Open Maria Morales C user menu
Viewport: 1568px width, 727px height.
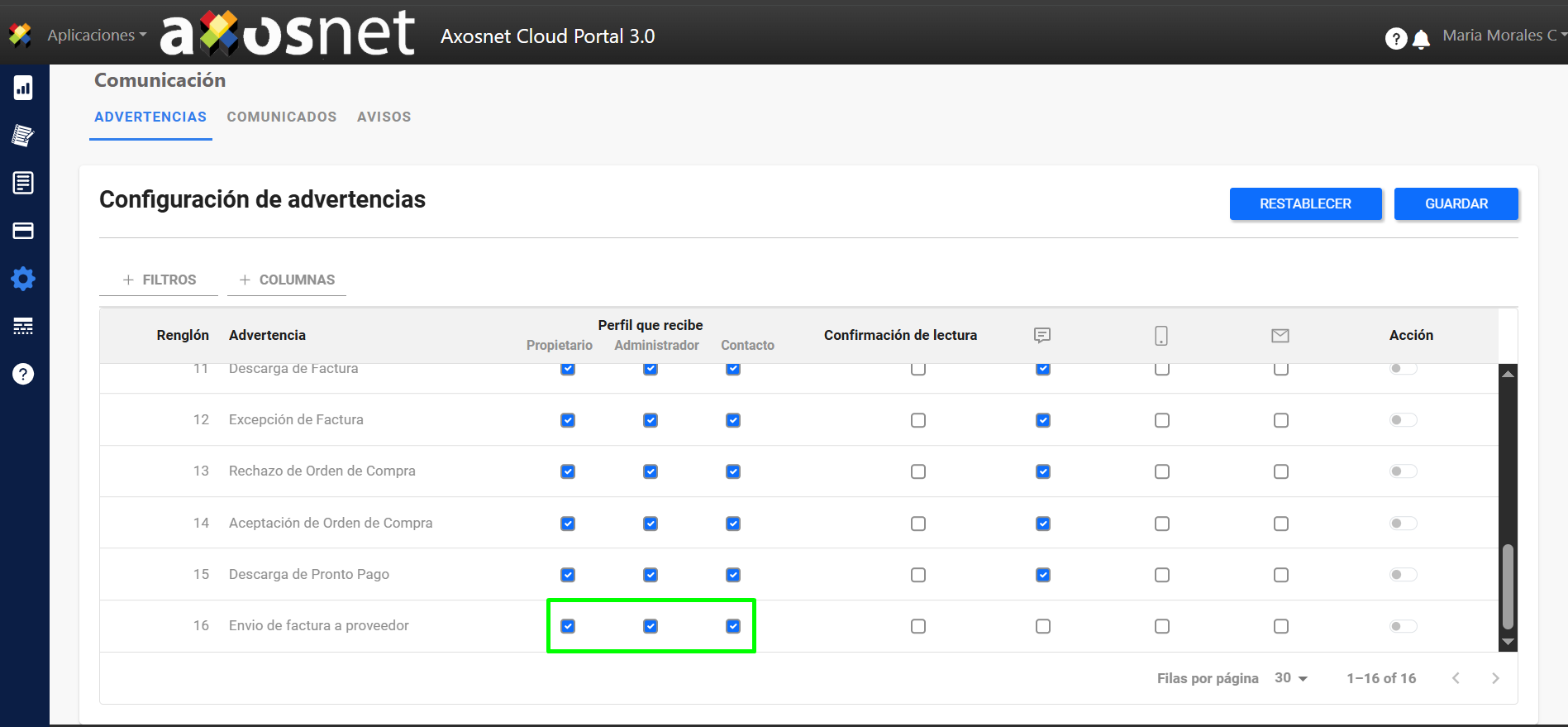pyautogui.click(x=1503, y=36)
